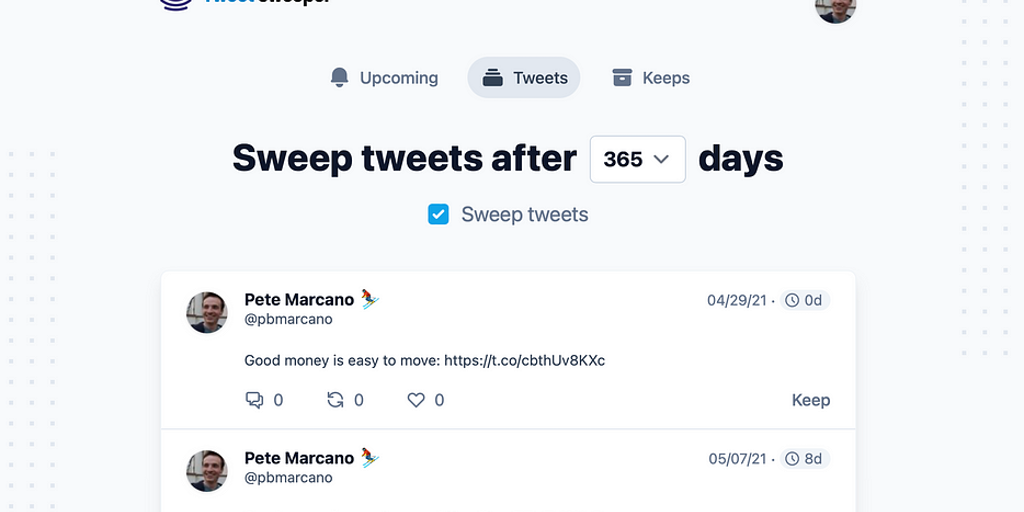Switch to the Upcoming tab
Image resolution: width=1024 pixels, height=512 pixels.
click(384, 78)
